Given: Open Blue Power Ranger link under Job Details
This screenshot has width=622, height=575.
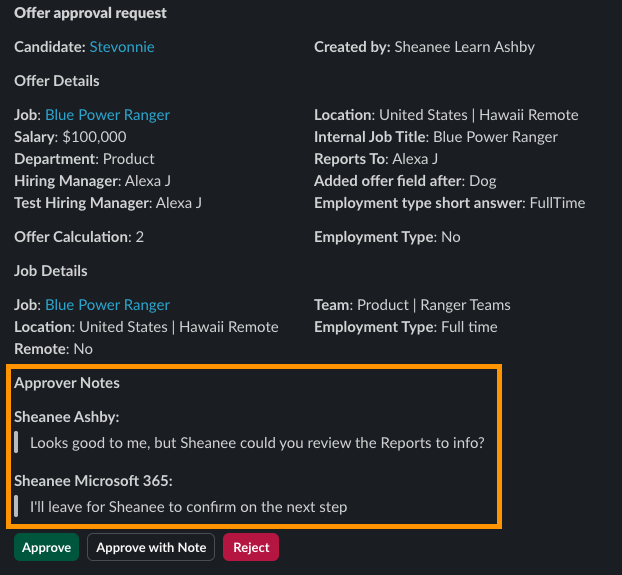Looking at the screenshot, I should point(107,305).
